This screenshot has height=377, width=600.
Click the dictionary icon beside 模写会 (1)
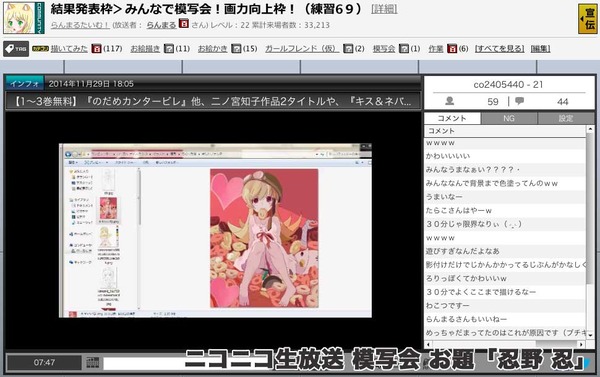click(x=404, y=49)
